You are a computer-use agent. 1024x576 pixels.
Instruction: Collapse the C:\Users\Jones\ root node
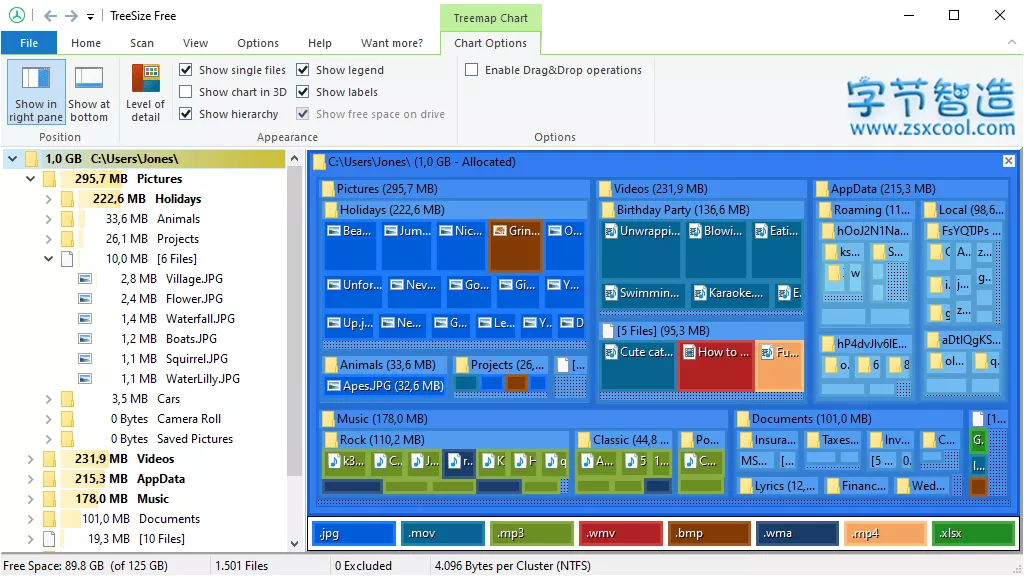coord(12,159)
